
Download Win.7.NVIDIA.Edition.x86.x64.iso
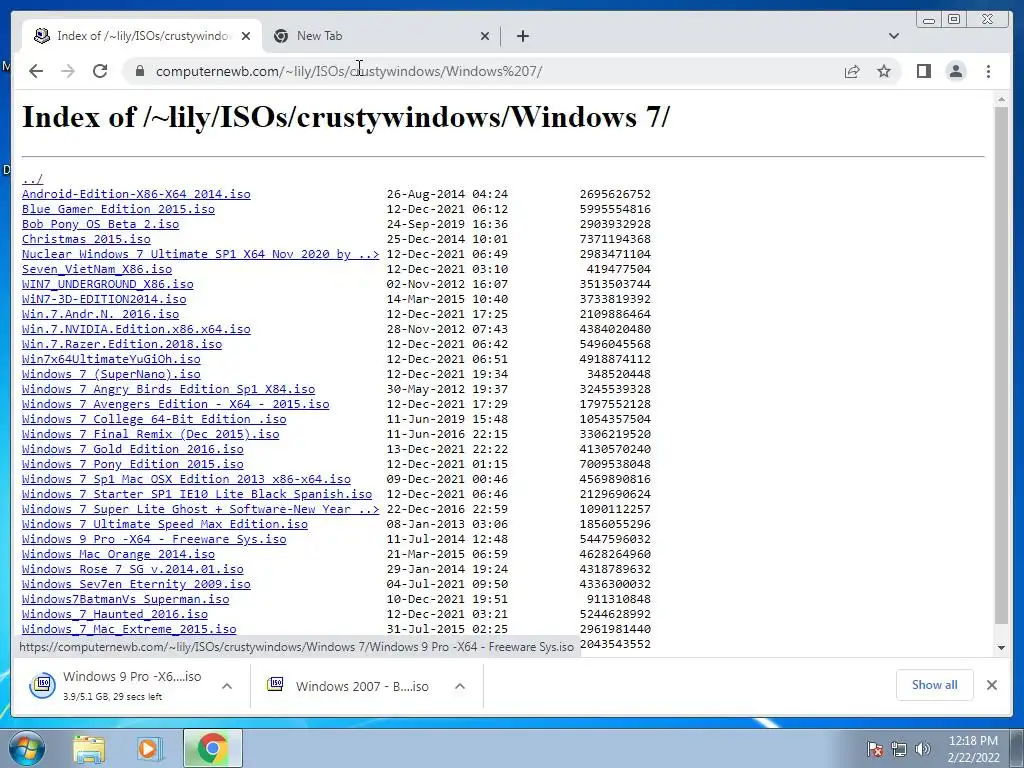[136, 329]
